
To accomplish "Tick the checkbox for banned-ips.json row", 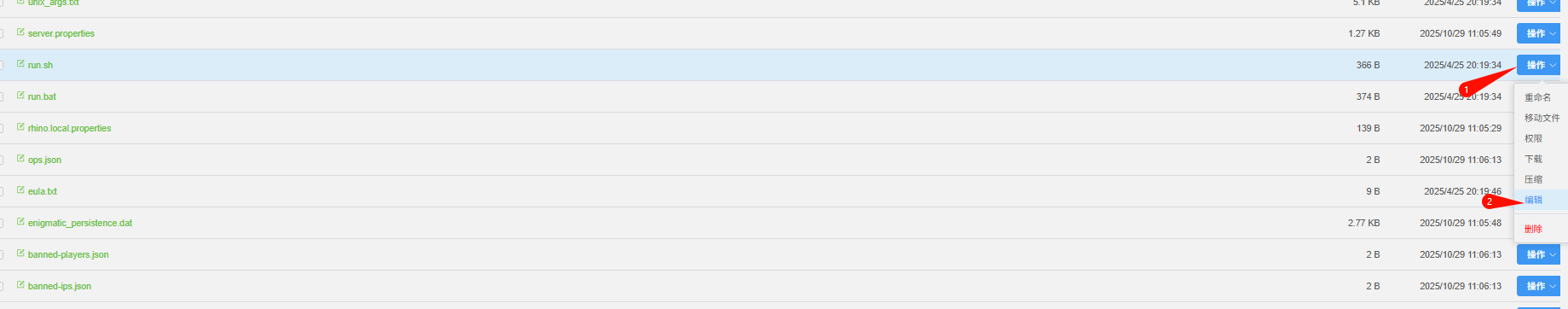I will pyautogui.click(x=1, y=286).
